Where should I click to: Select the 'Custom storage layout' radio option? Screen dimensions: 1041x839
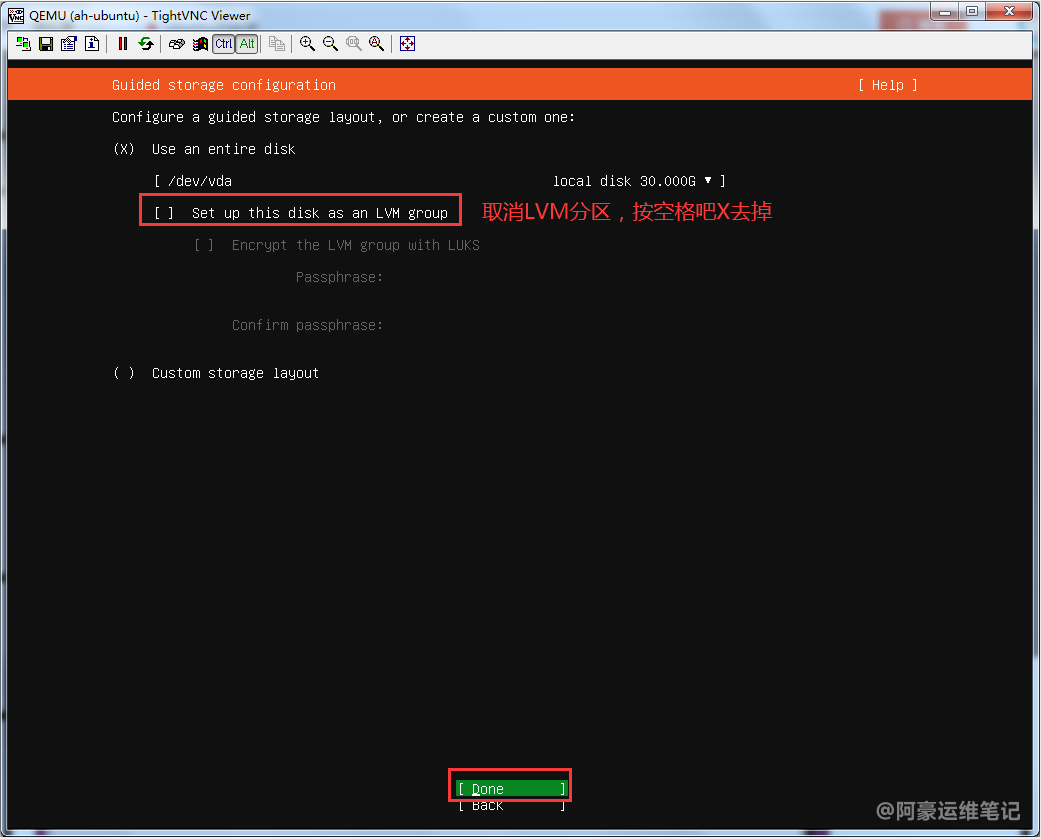coord(124,373)
